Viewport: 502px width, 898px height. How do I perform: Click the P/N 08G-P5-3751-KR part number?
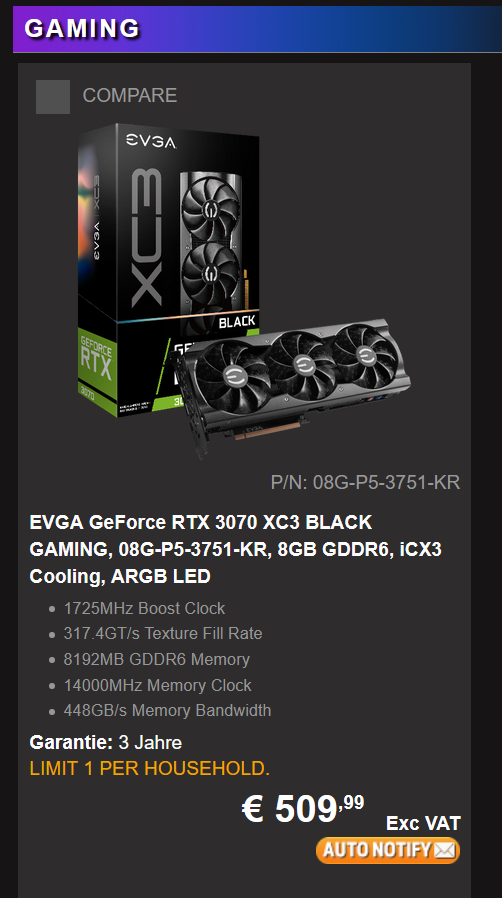coord(365,482)
